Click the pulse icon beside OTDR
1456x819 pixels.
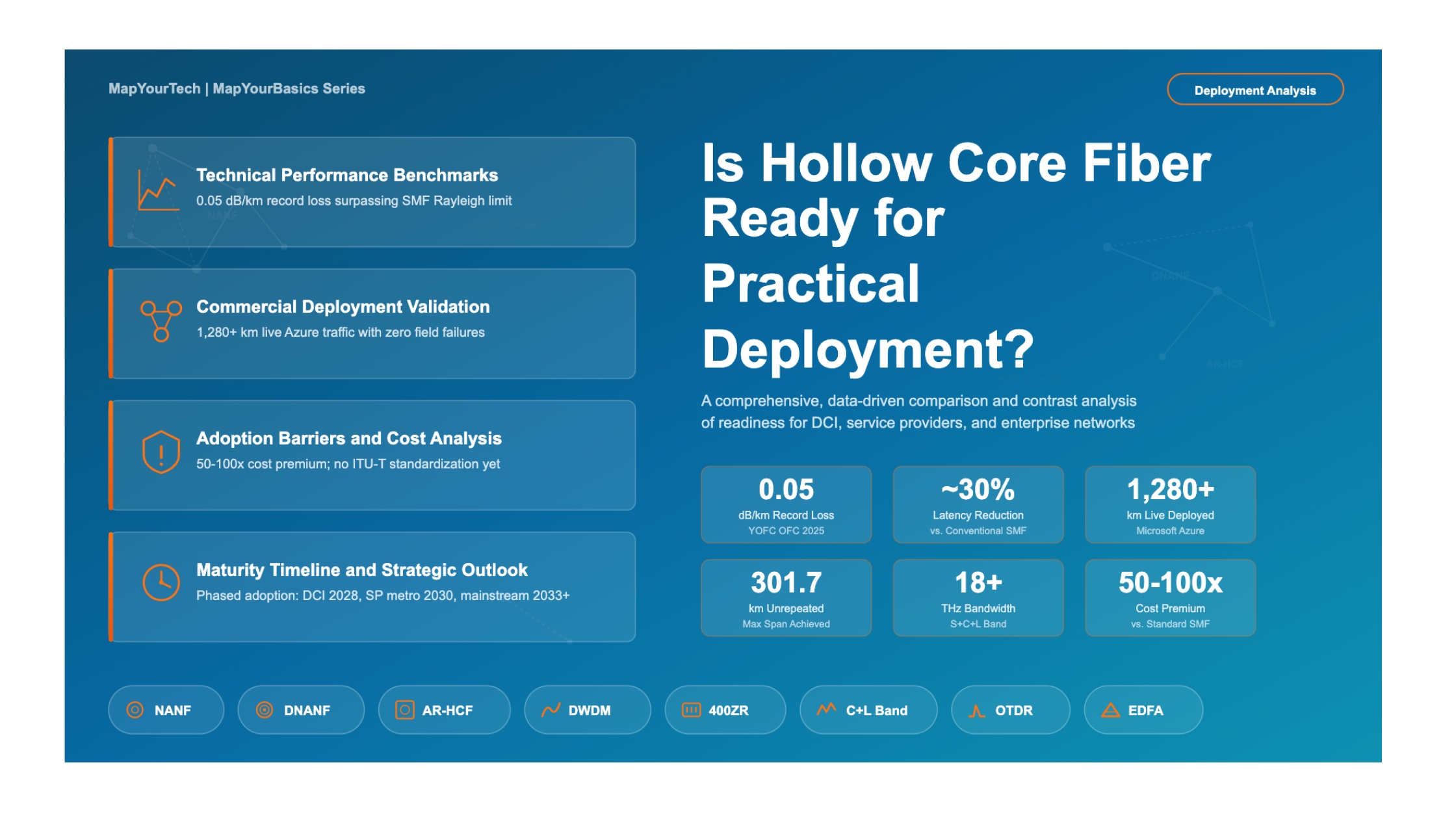click(x=976, y=711)
